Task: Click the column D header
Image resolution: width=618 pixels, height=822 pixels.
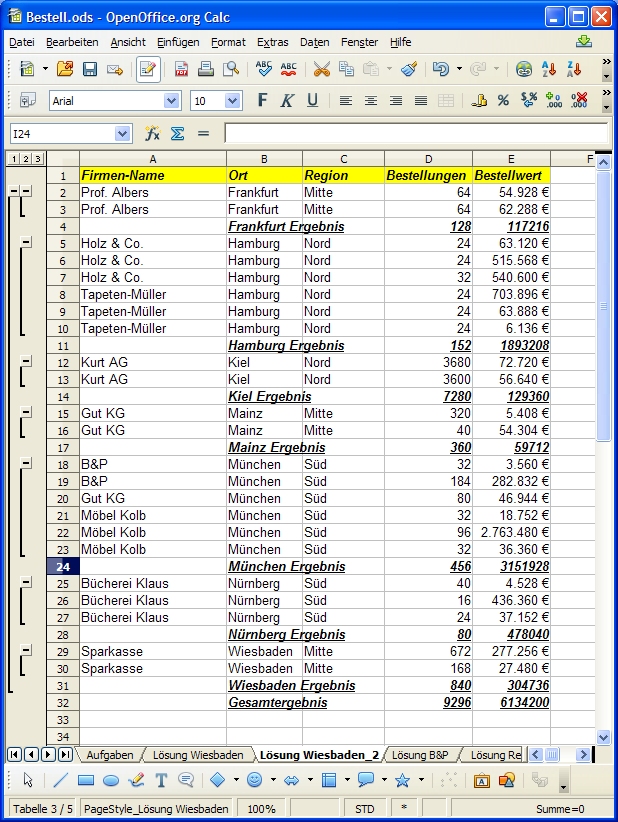Action: click(428, 159)
